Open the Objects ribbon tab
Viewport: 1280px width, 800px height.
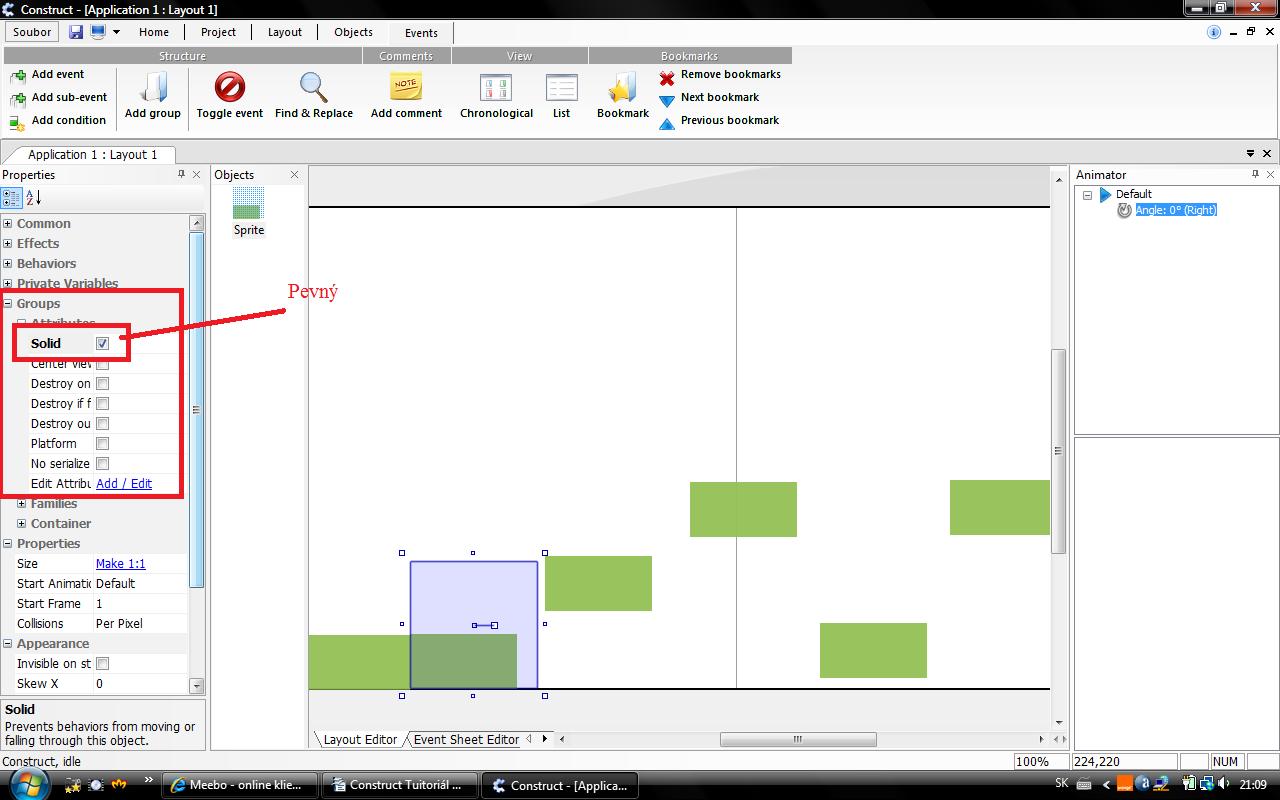(353, 32)
